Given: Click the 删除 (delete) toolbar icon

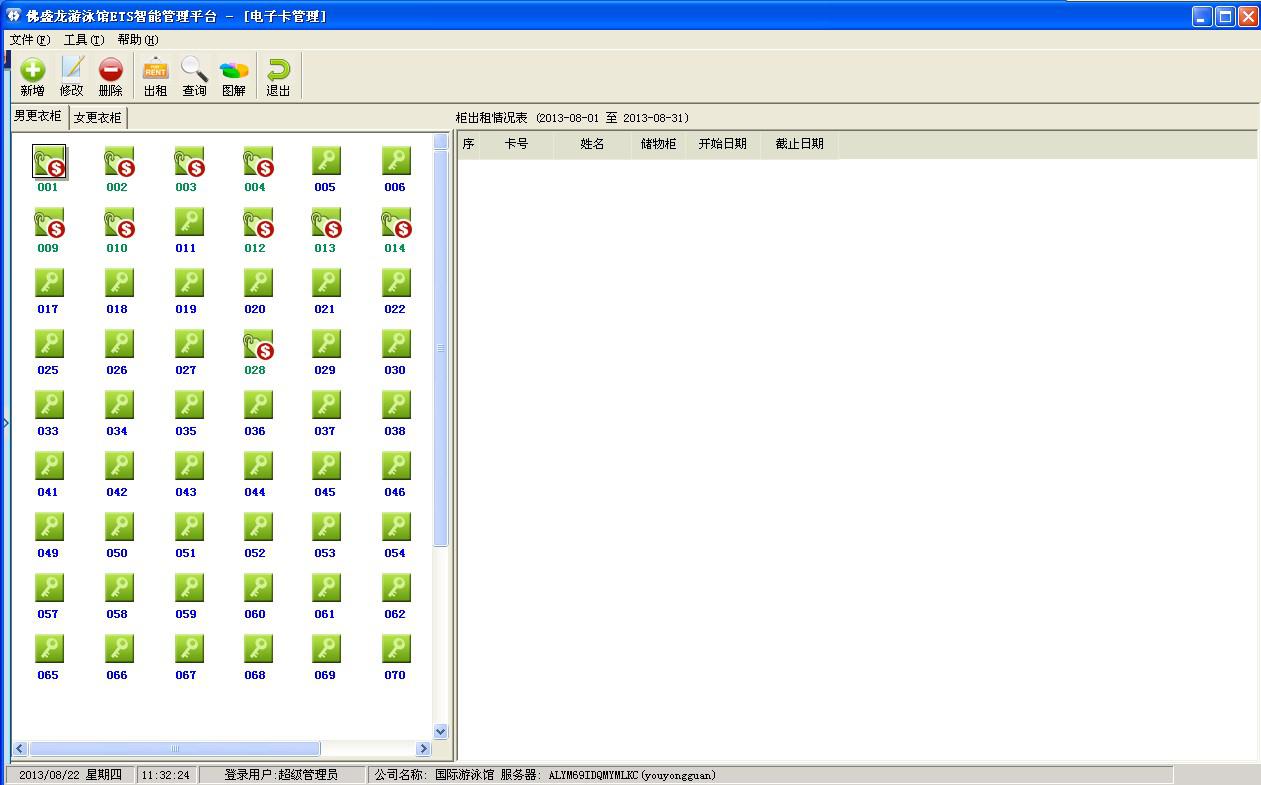Looking at the screenshot, I should [x=111, y=76].
